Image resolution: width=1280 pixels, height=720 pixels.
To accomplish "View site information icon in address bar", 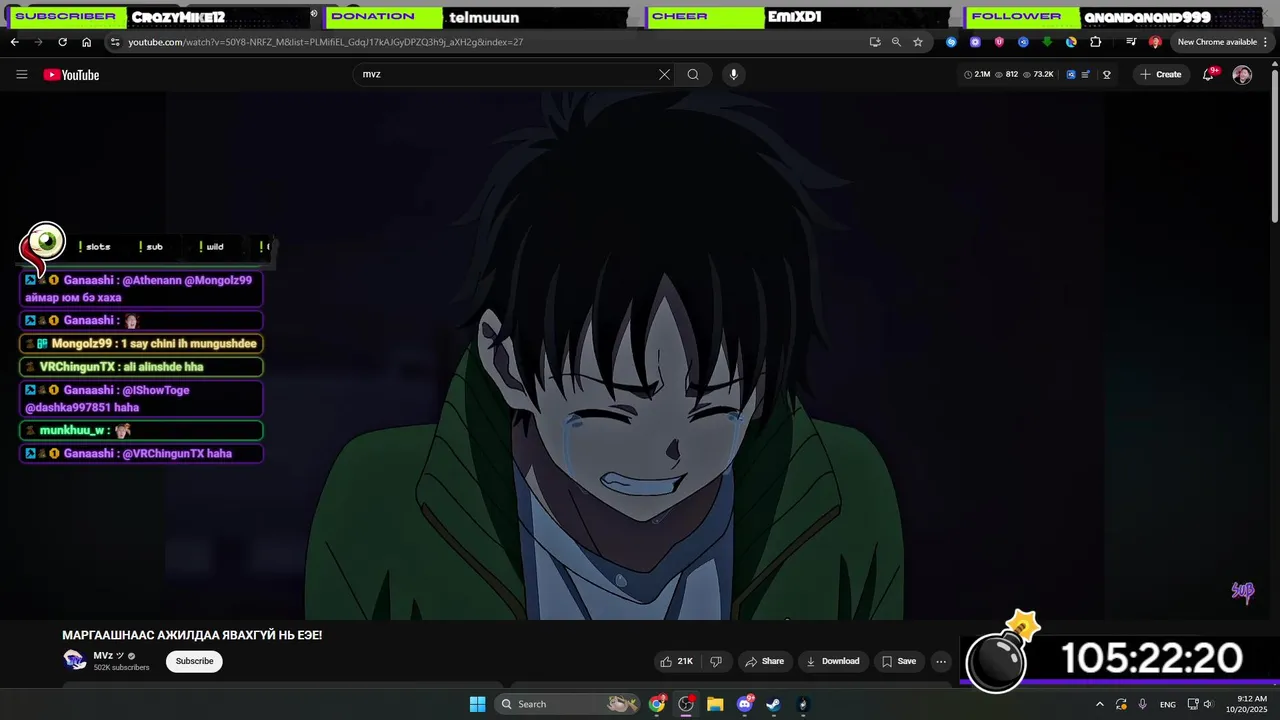I will pyautogui.click(x=115, y=42).
